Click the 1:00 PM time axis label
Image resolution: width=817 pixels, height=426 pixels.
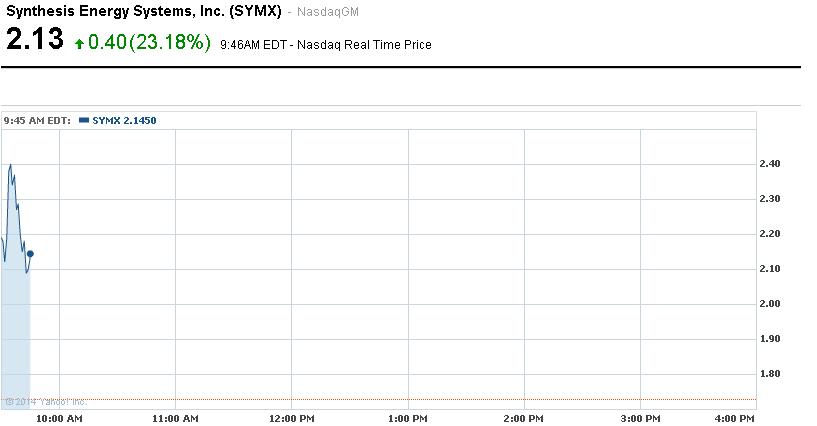tap(408, 417)
